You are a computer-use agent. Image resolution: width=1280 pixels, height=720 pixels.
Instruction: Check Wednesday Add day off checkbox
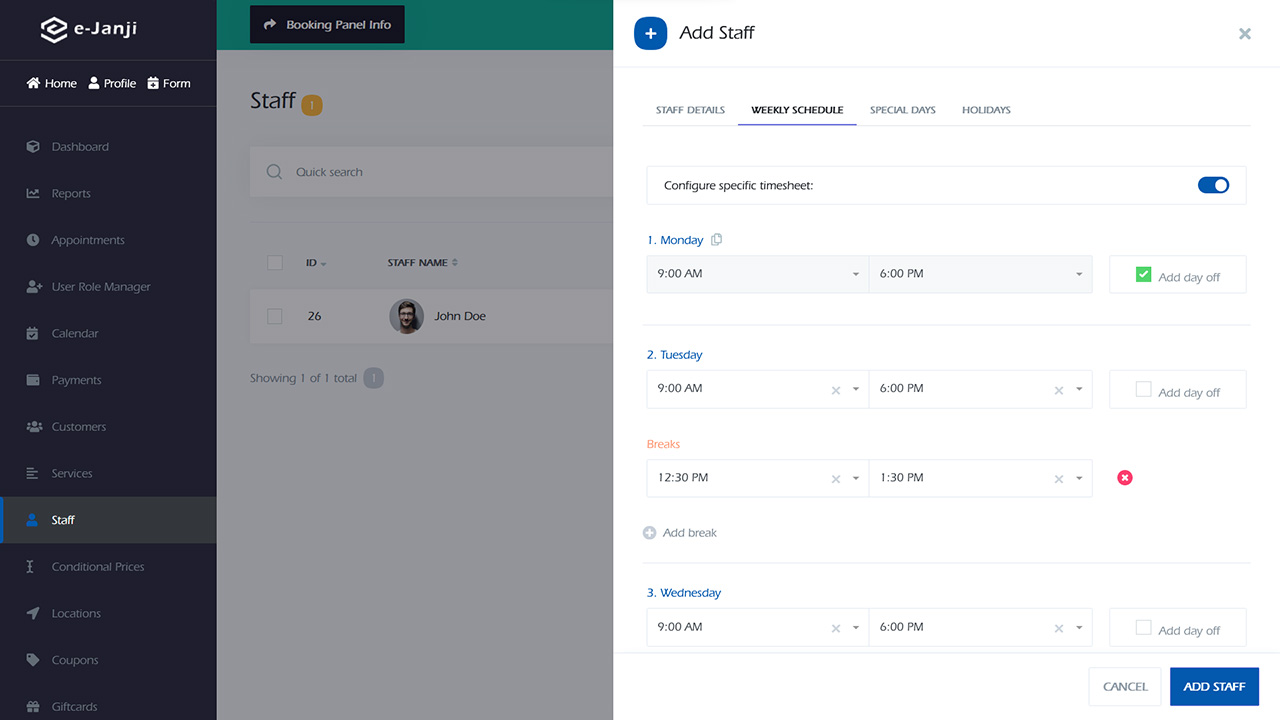(x=1144, y=627)
